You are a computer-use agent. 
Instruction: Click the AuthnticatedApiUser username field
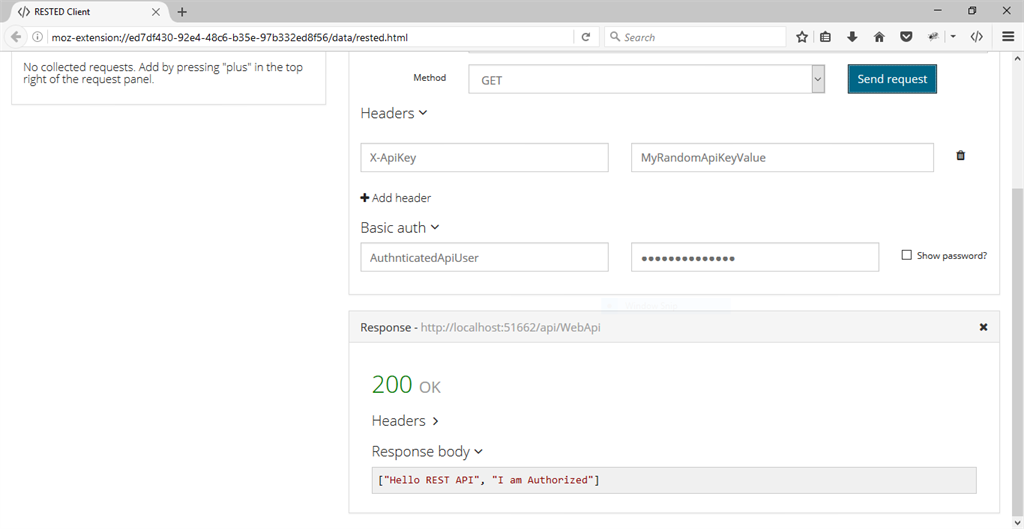click(x=484, y=257)
